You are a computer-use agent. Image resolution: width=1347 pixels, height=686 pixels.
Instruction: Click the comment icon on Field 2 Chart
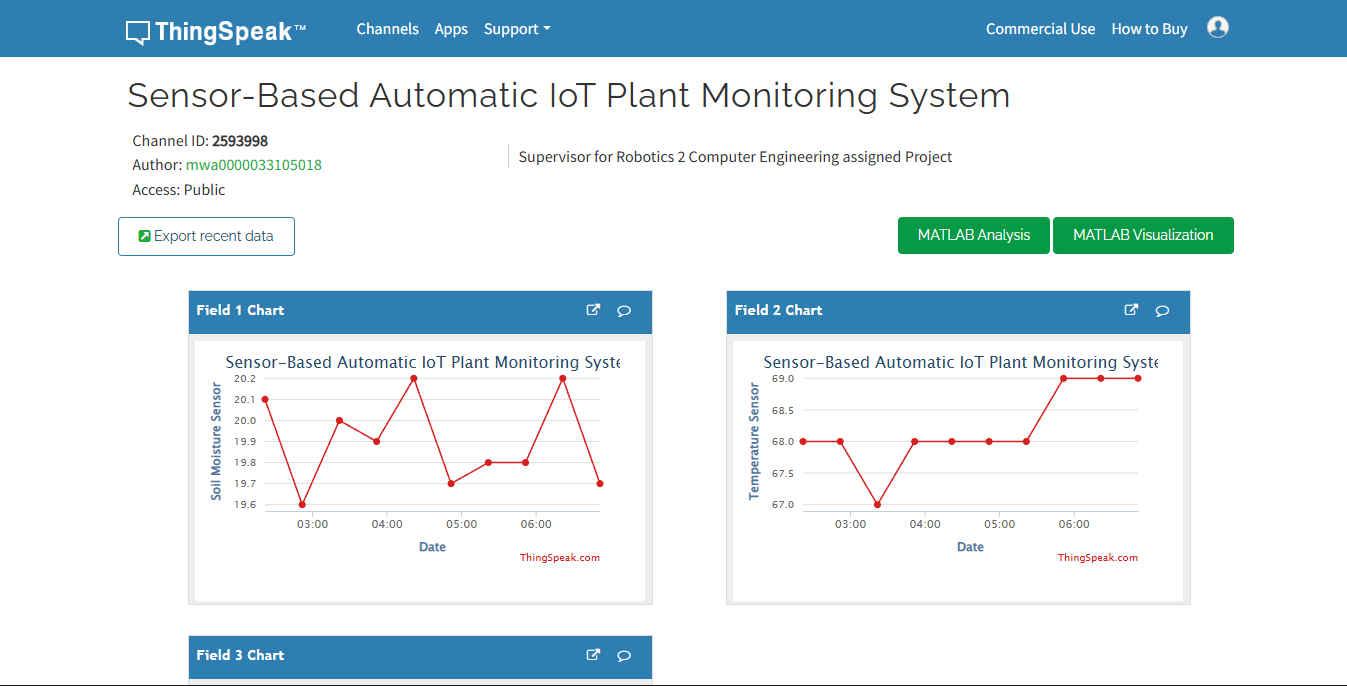[x=1162, y=310]
